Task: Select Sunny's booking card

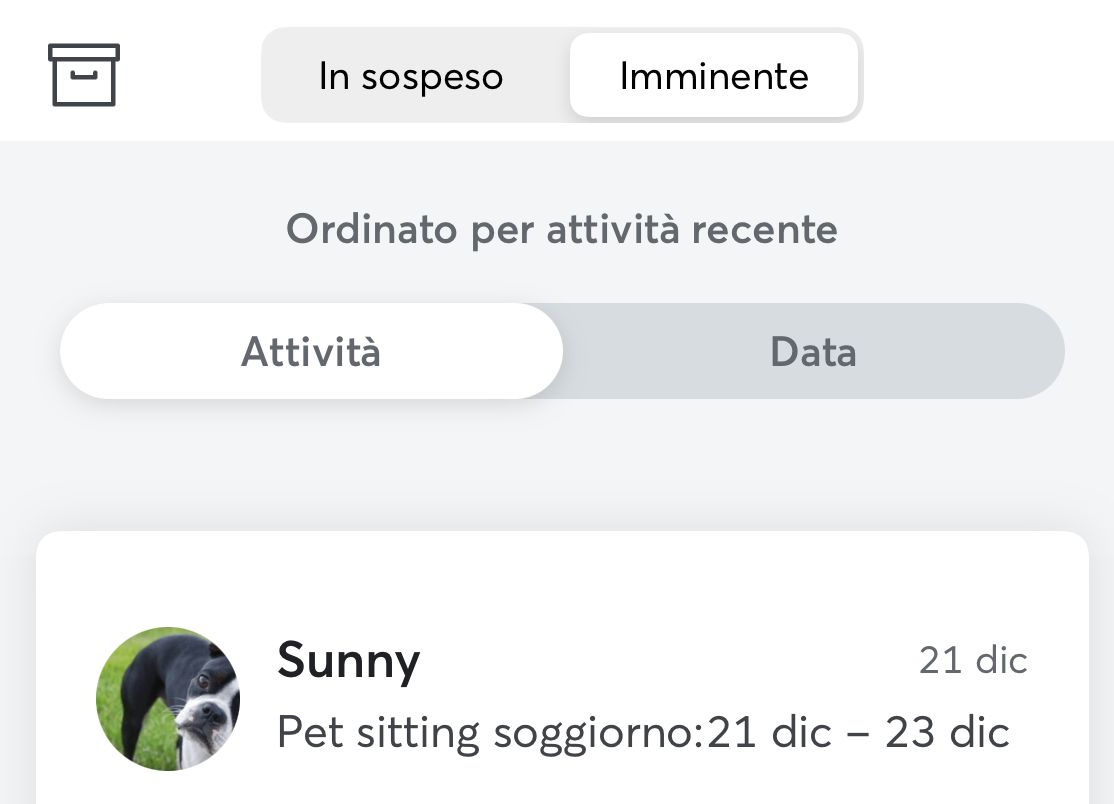Action: pyautogui.click(x=562, y=668)
